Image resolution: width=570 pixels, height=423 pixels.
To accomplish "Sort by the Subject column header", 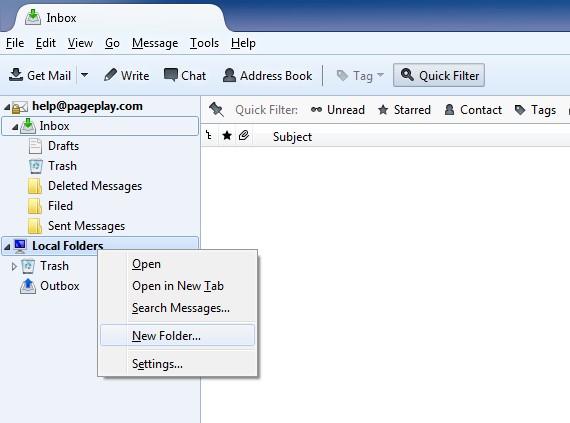I will coord(292,137).
